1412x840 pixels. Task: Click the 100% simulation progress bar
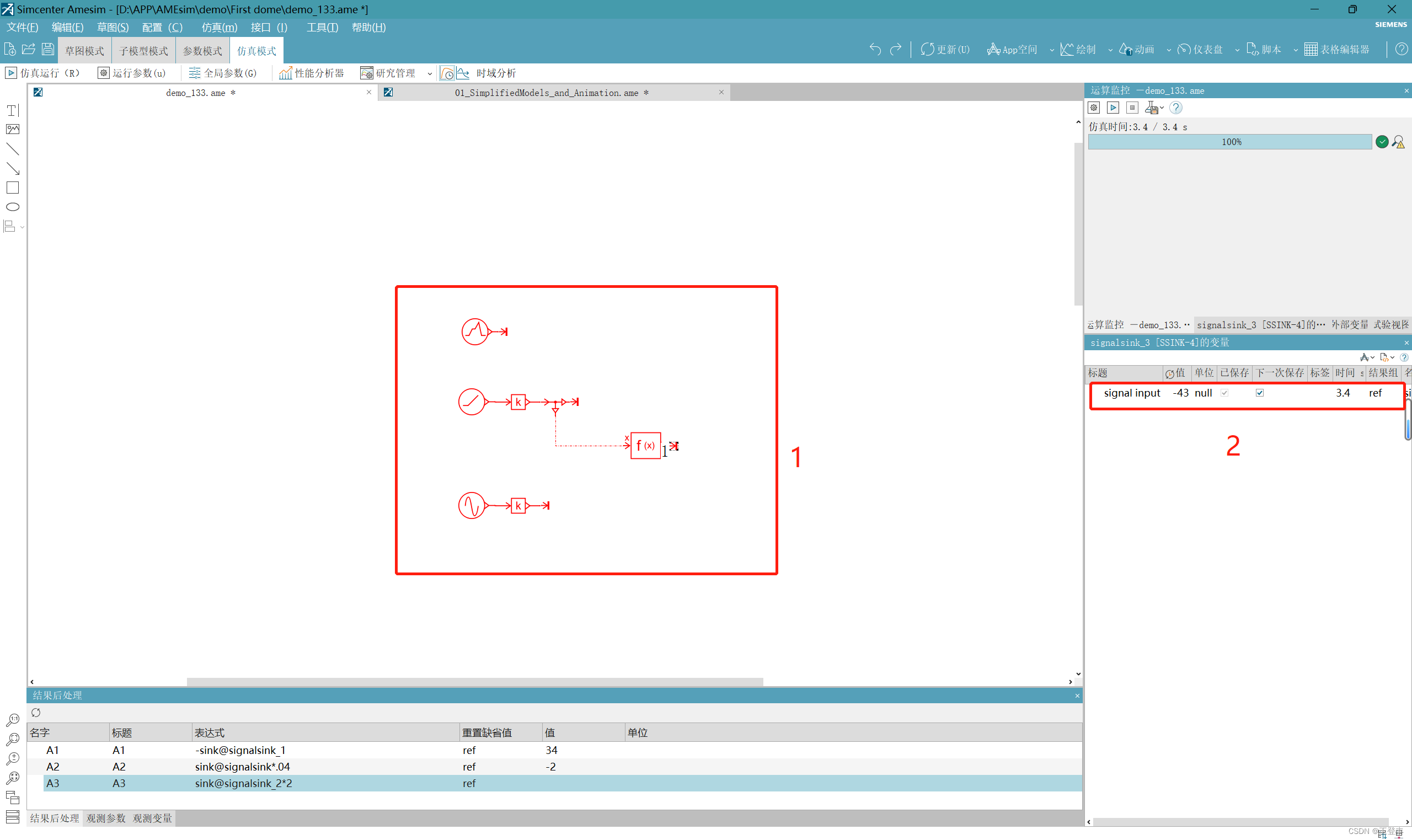(x=1230, y=142)
